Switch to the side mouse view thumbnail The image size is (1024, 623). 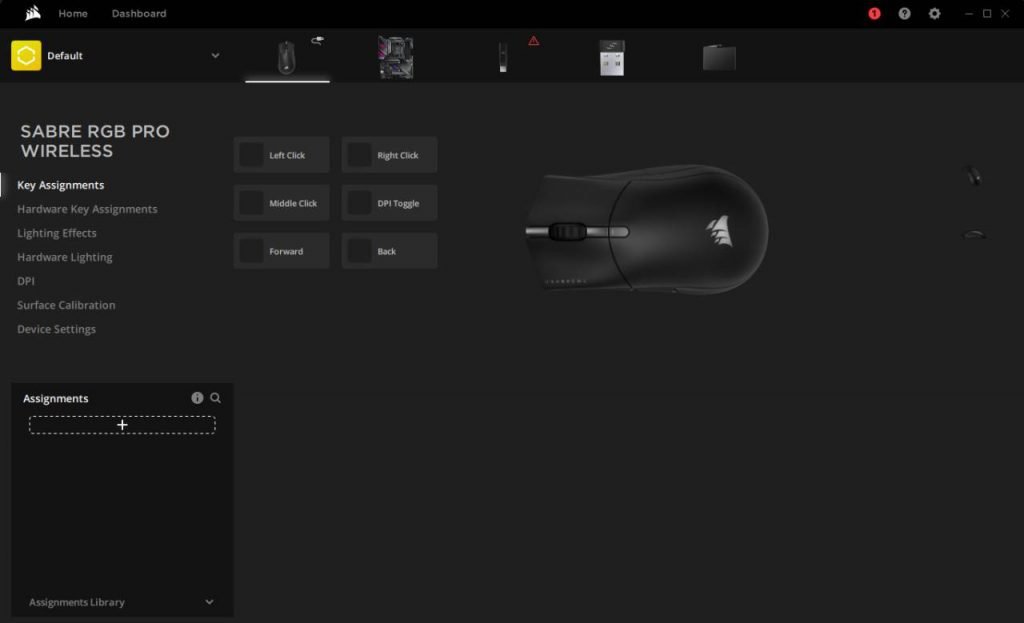point(974,234)
